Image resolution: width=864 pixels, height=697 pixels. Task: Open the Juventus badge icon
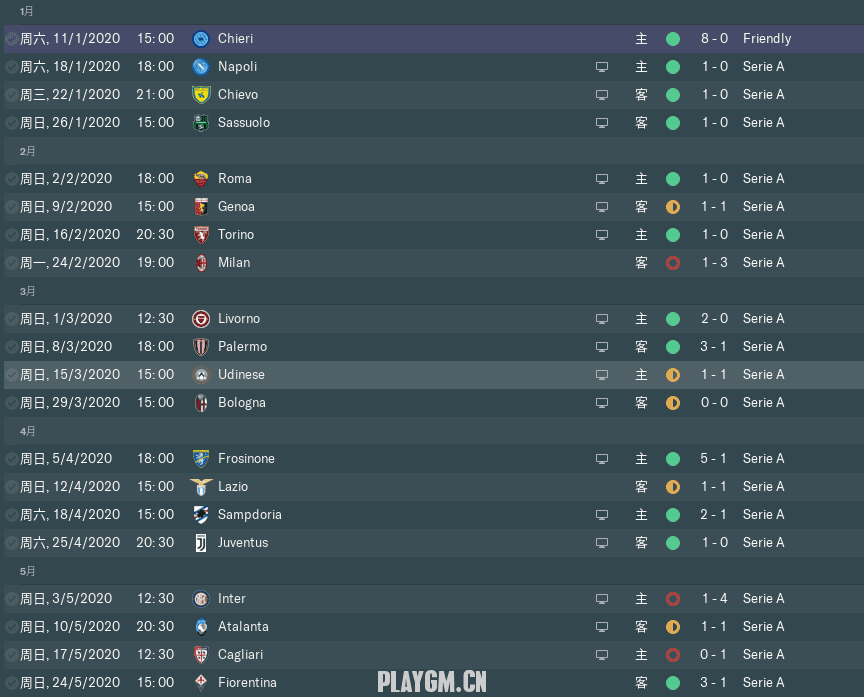click(201, 543)
